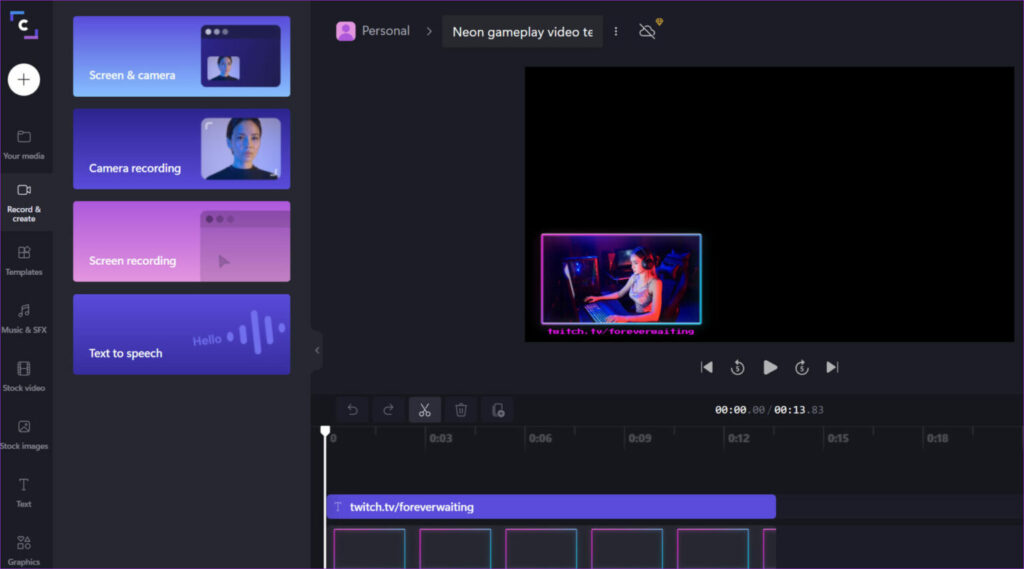1024x569 pixels.
Task: Open Templates sidebar tab
Action: coord(24,261)
